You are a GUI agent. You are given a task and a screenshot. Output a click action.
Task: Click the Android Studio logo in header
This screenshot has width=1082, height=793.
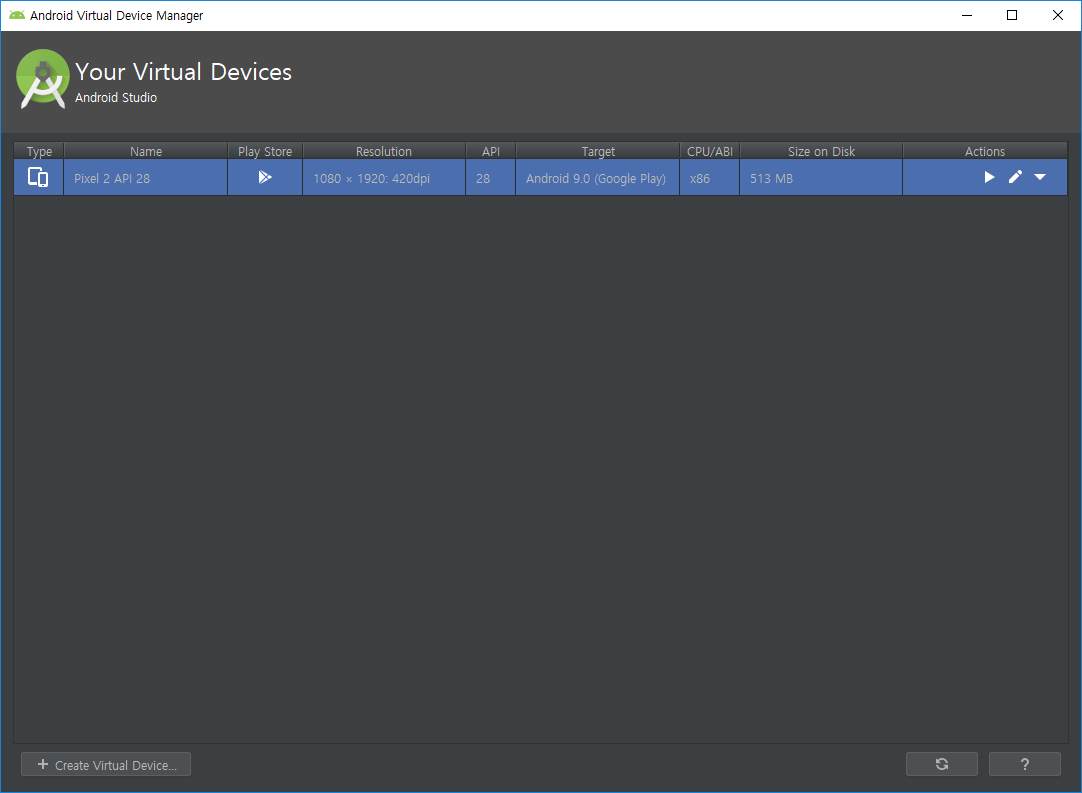[x=43, y=79]
